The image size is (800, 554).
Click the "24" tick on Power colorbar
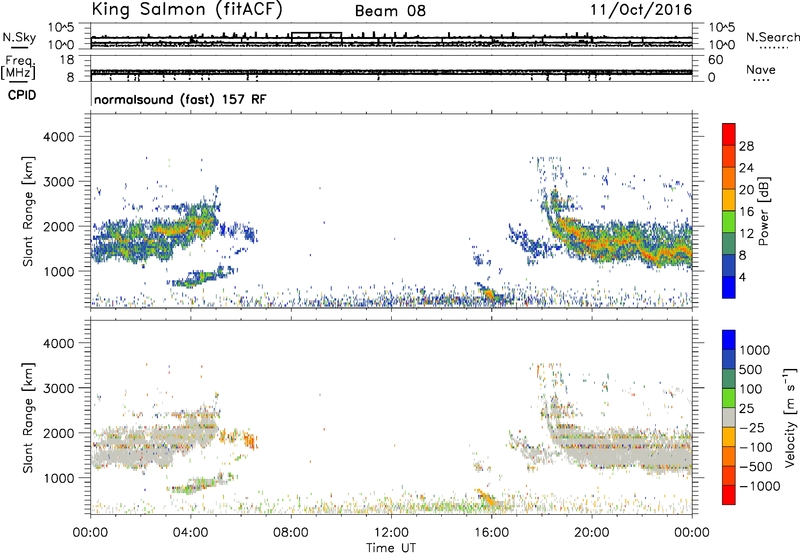point(746,168)
